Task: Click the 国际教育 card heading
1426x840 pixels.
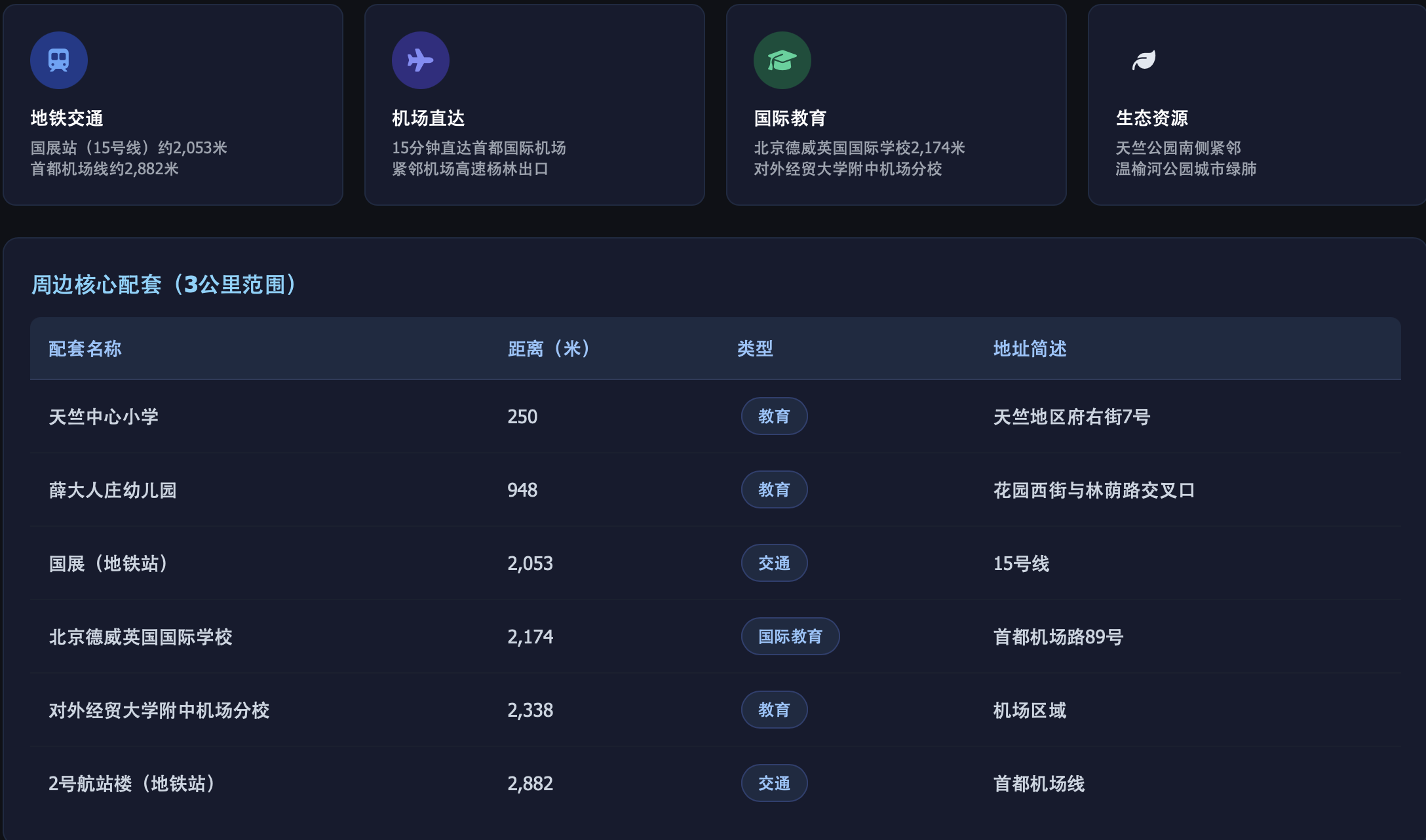Action: pyautogui.click(x=790, y=118)
